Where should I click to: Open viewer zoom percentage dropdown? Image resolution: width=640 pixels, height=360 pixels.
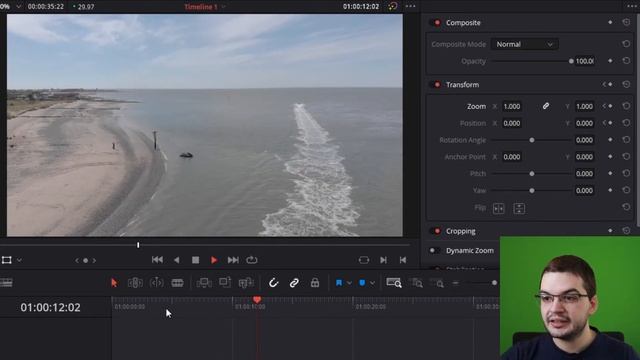tap(18, 7)
